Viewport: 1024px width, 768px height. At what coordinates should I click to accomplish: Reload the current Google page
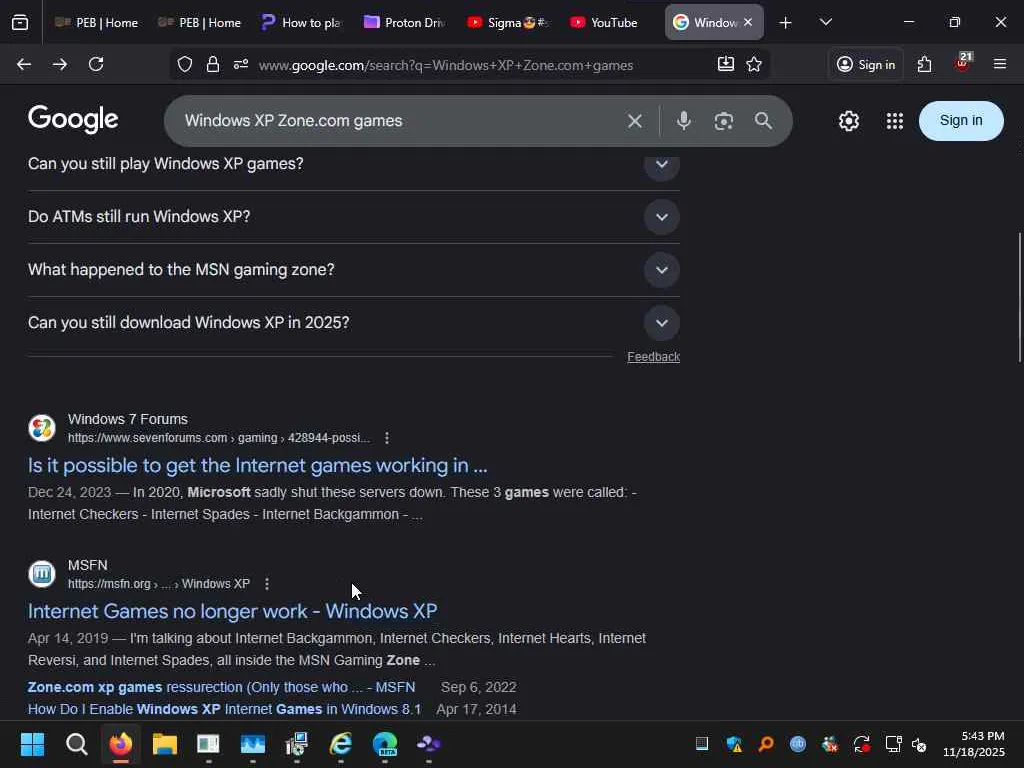[x=96, y=64]
